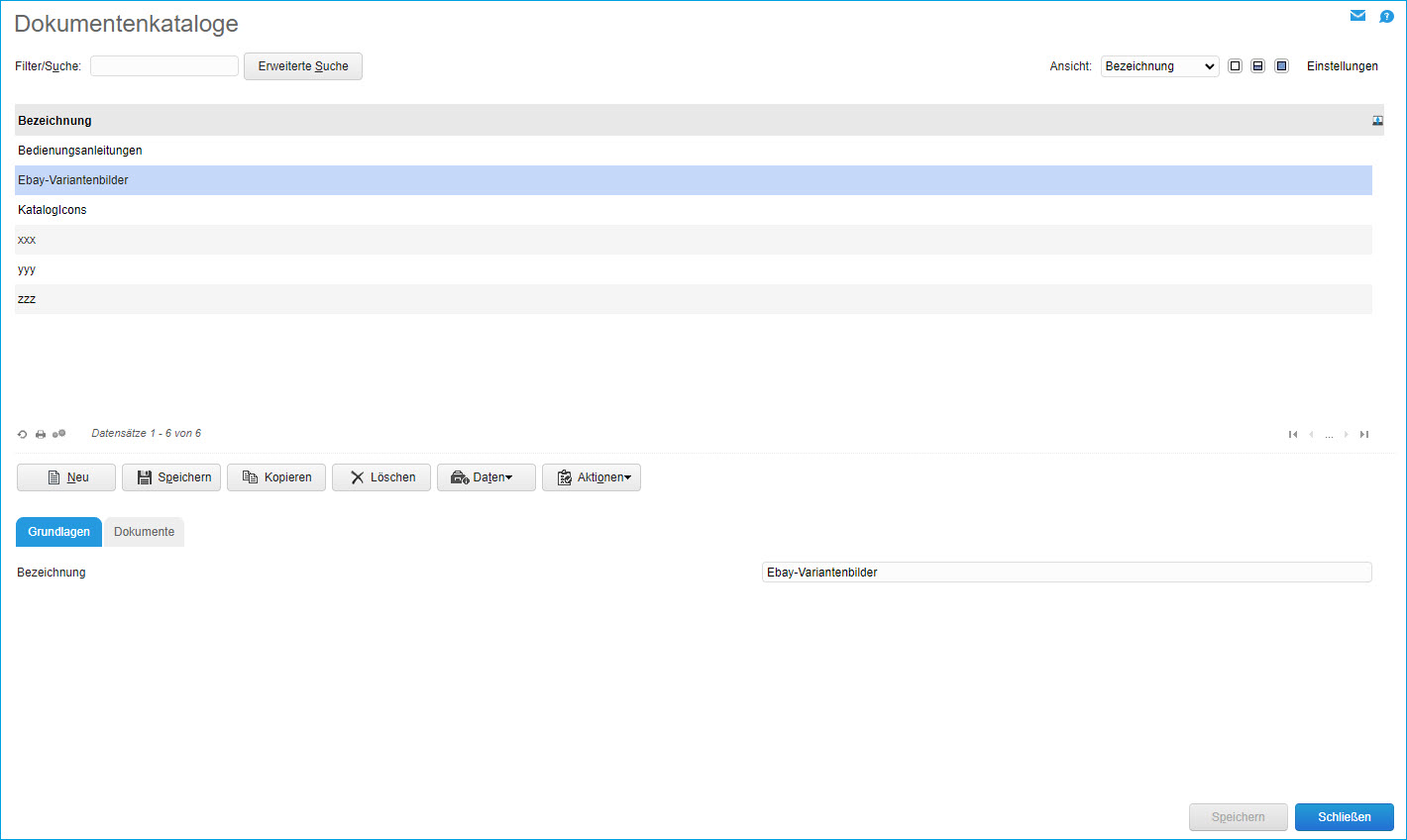This screenshot has height=840, width=1407.
Task: Switch to the Dokumente tab
Action: click(144, 532)
